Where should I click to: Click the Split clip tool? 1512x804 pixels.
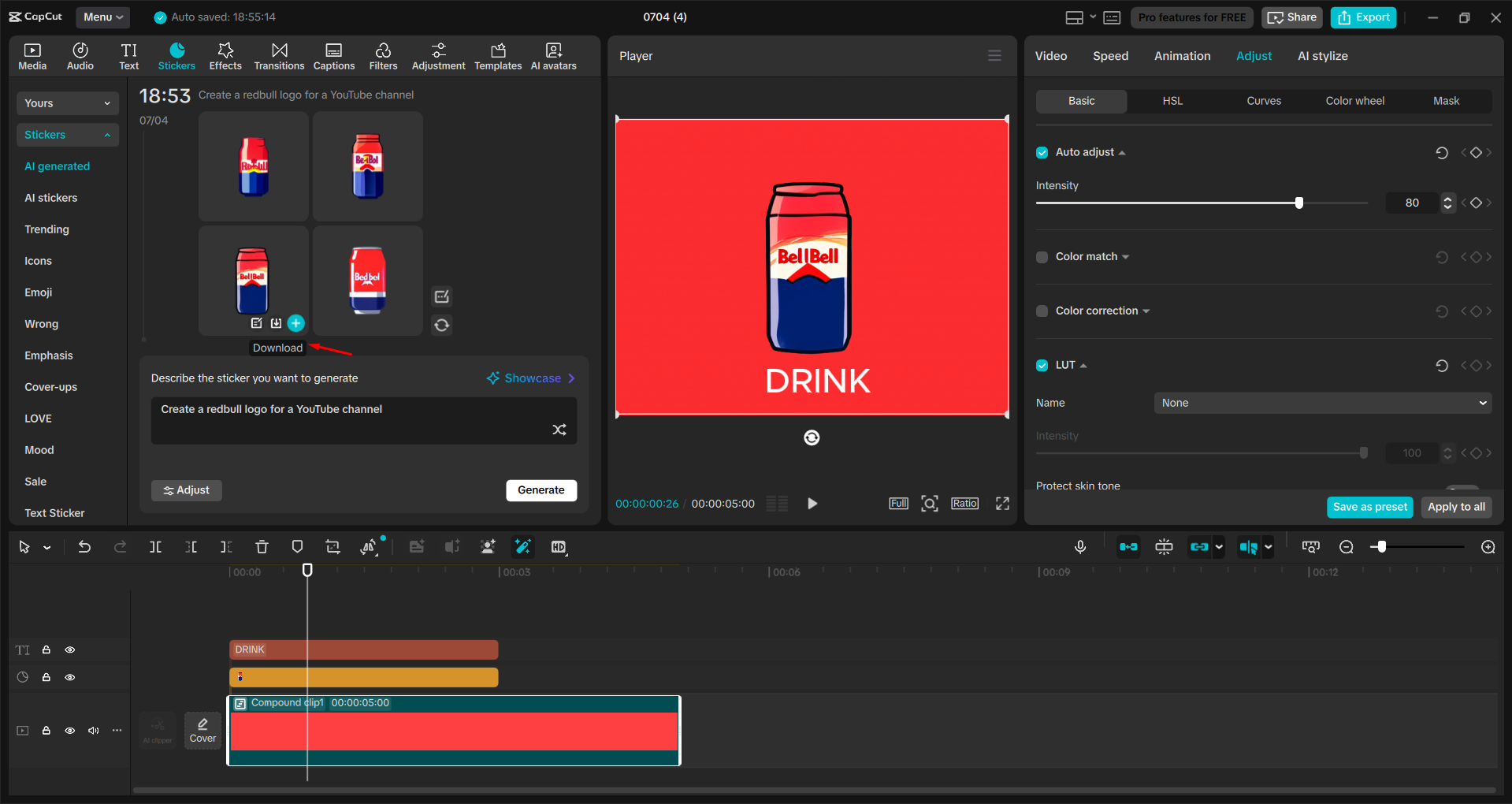click(155, 546)
